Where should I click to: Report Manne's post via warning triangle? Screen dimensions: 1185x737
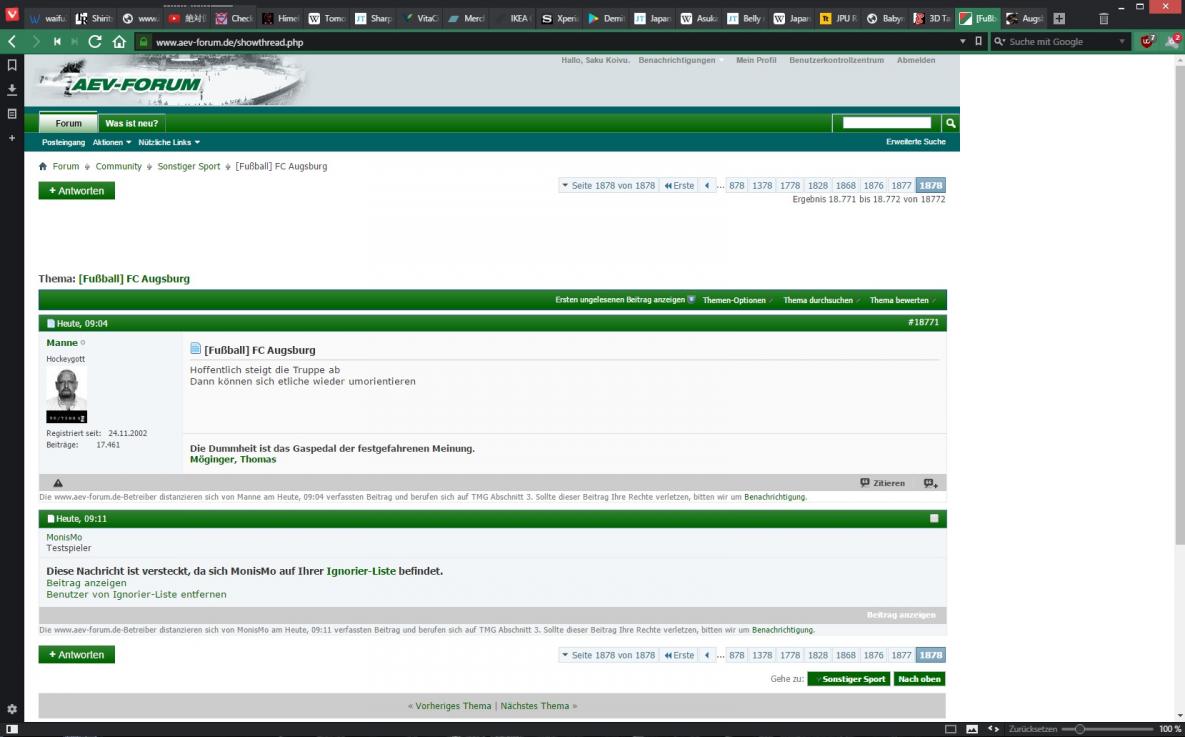click(x=58, y=483)
